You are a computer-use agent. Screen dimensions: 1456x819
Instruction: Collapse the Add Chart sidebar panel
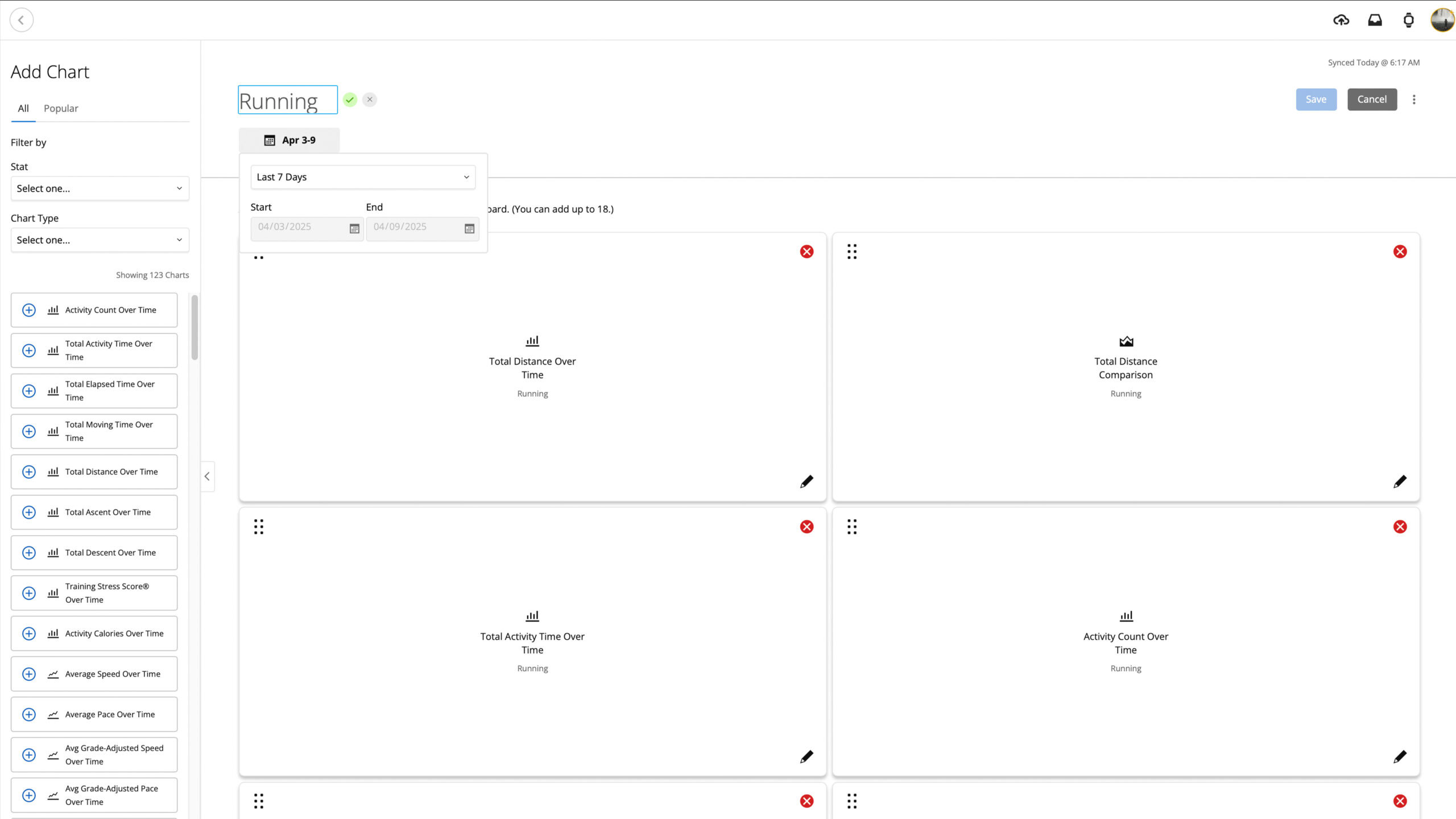pyautogui.click(x=207, y=477)
